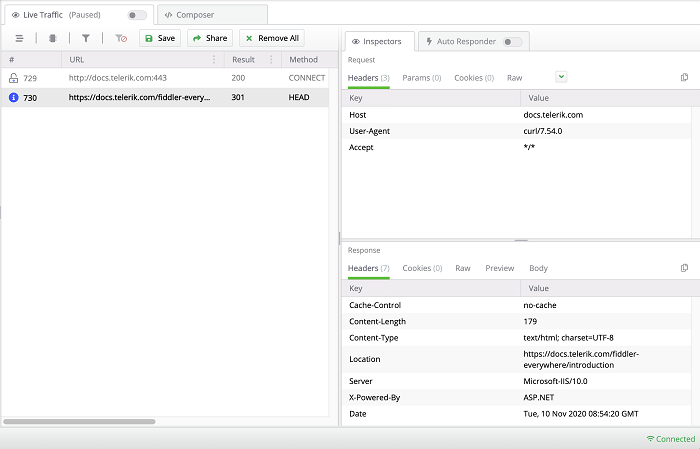700x449 pixels.
Task: Click the Share button
Action: point(210,38)
